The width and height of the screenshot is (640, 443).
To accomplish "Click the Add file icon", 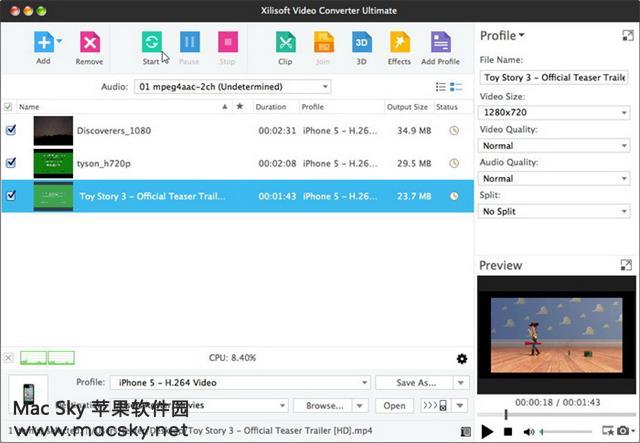I will 44,42.
